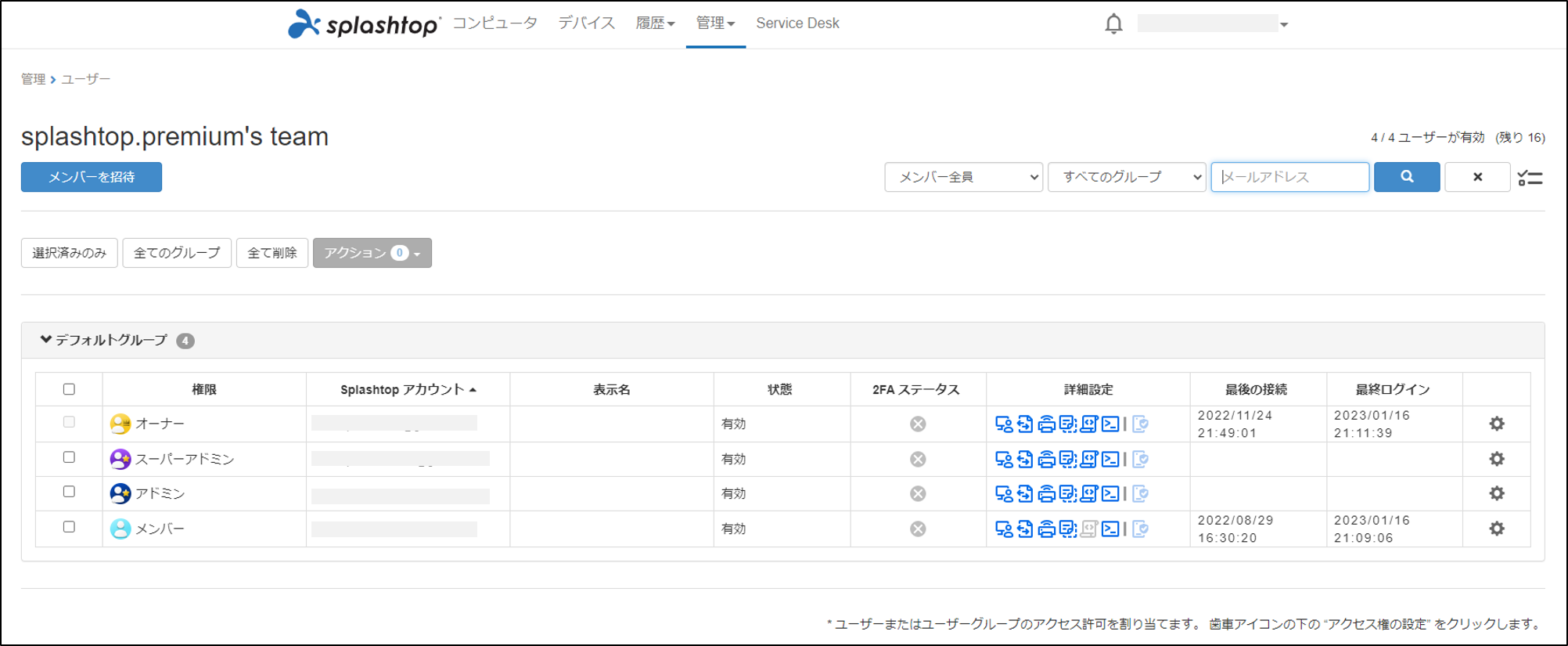Click the file transfer icon in the オーナー row
Screen dimensions: 1568x646
(x=1025, y=424)
